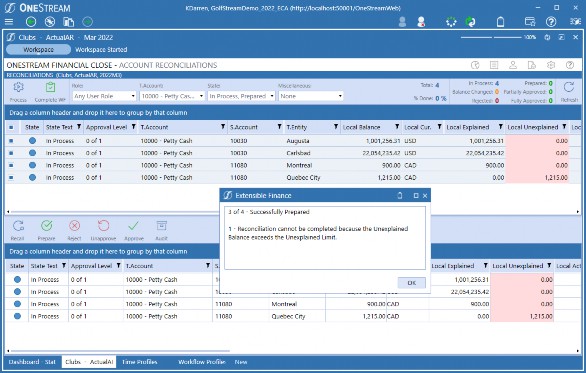
Task: Click the Prepare checkmark icon
Action: (46, 226)
